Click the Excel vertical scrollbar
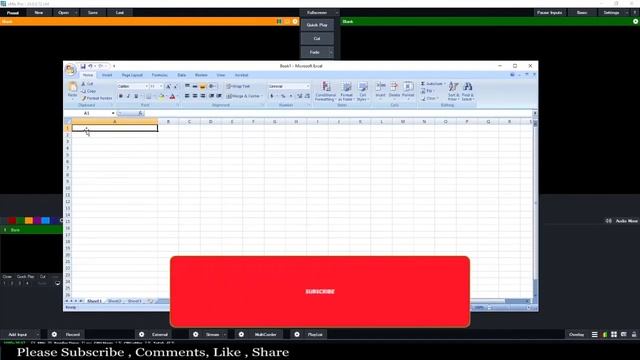Viewport: 640px width, 360px height. tap(535, 208)
